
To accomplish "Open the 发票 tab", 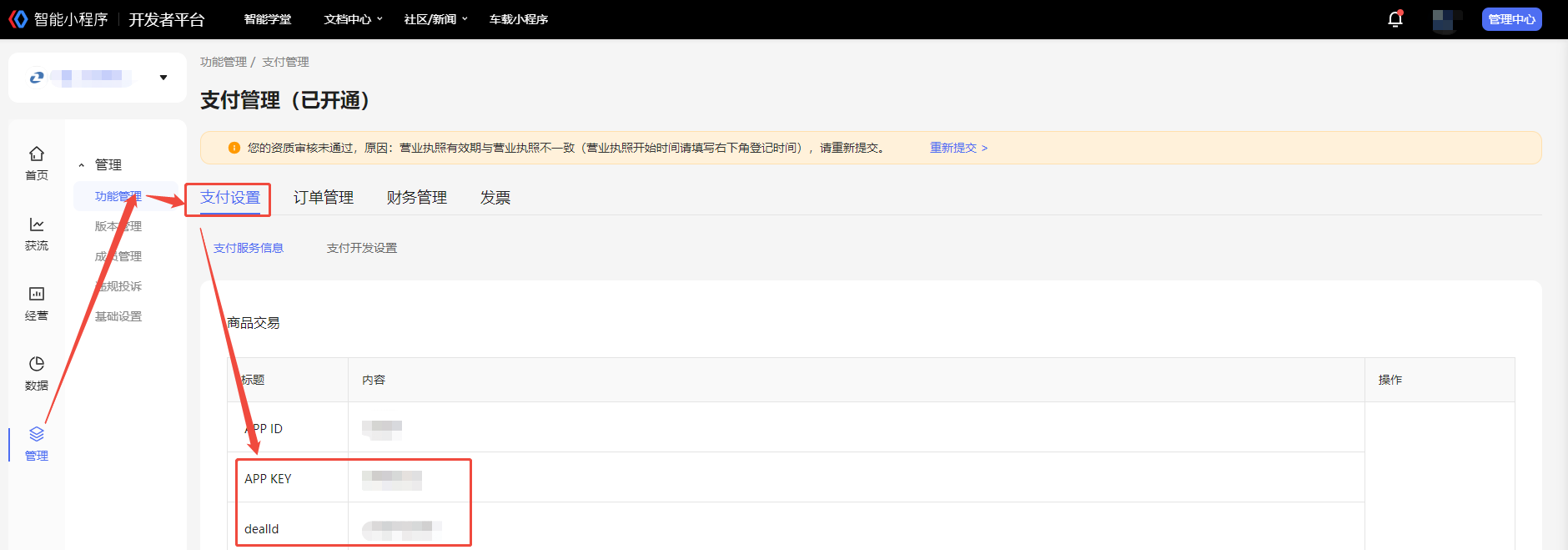I will [495, 198].
